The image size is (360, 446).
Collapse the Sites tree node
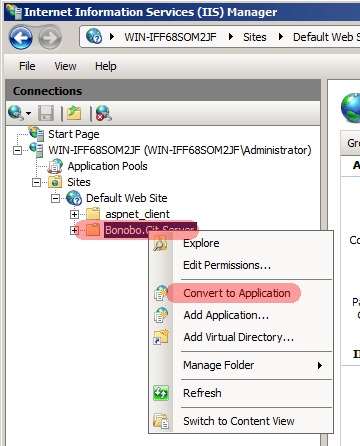(x=36, y=182)
